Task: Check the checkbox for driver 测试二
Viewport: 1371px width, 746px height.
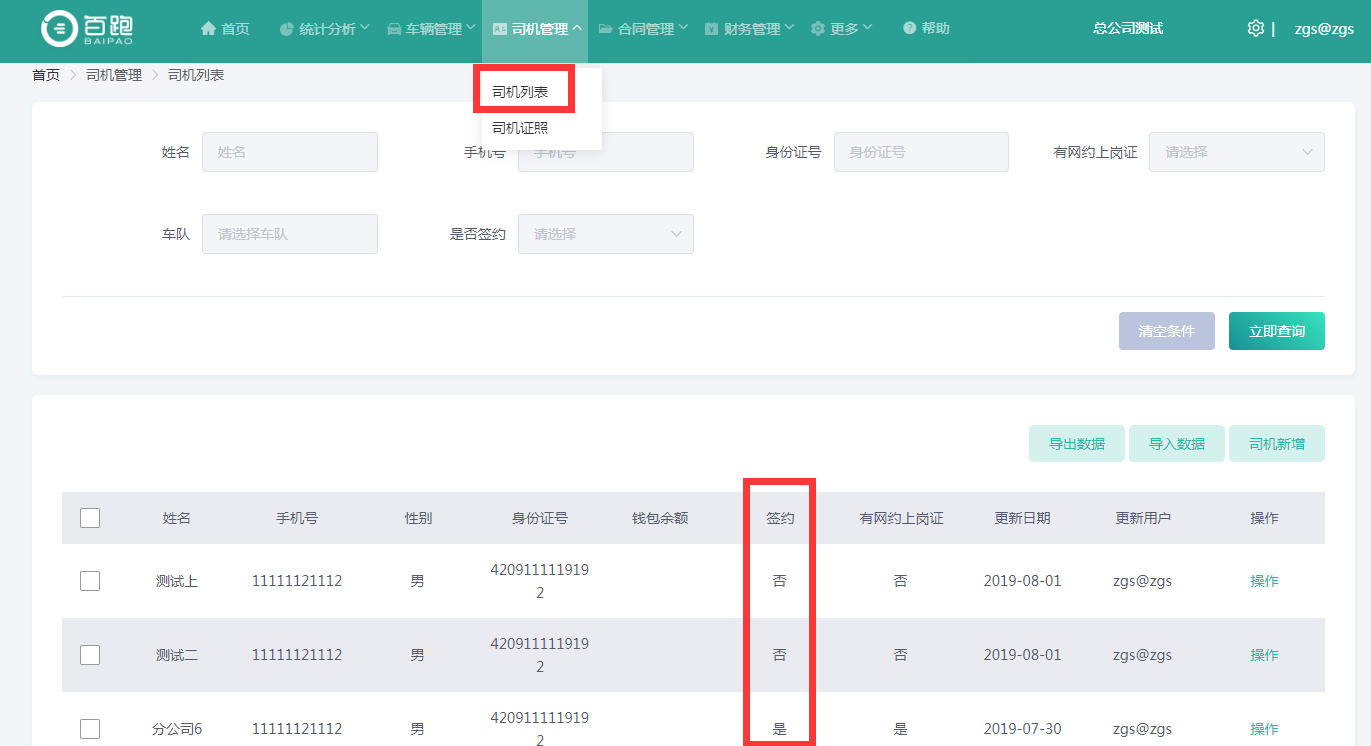Action: [90, 655]
